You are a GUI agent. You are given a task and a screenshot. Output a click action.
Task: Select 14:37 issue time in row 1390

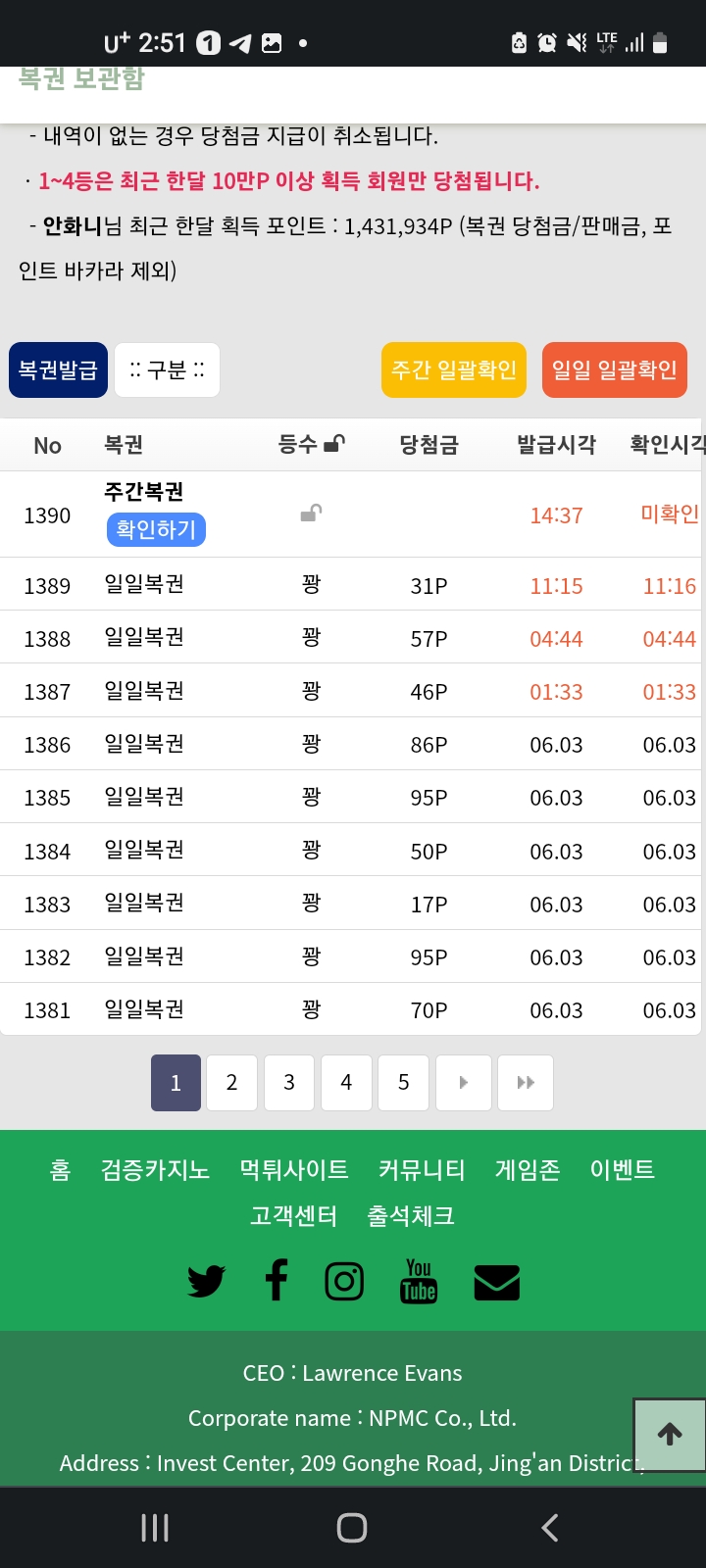click(556, 515)
